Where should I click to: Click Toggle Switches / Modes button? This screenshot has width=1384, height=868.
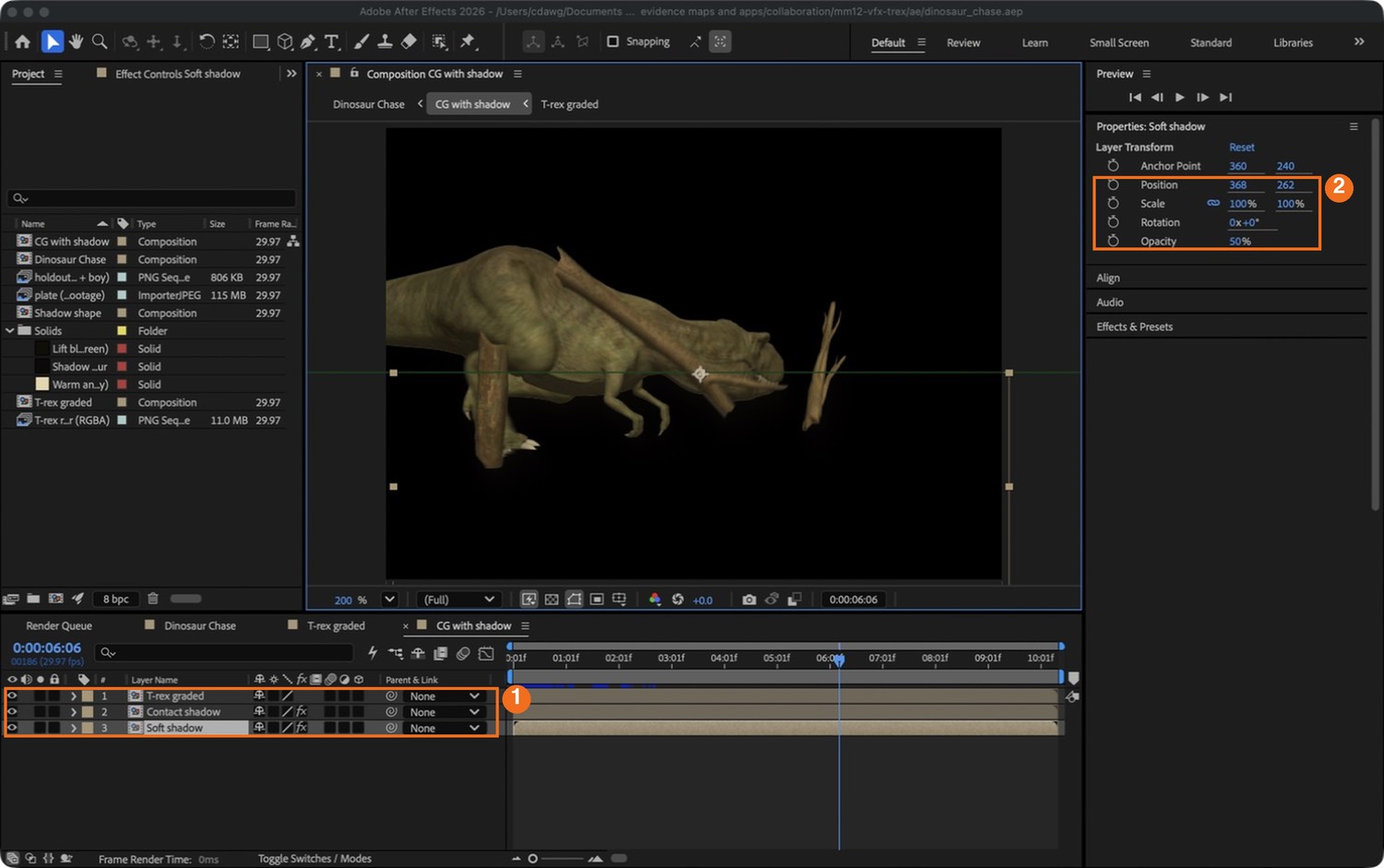(315, 859)
